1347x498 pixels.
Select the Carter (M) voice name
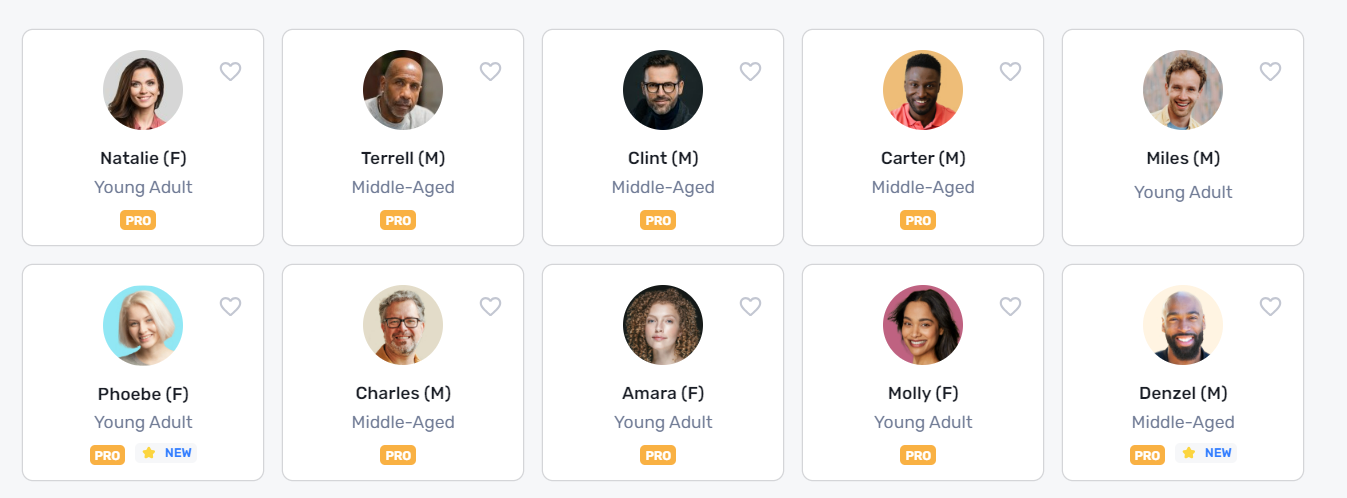click(923, 158)
